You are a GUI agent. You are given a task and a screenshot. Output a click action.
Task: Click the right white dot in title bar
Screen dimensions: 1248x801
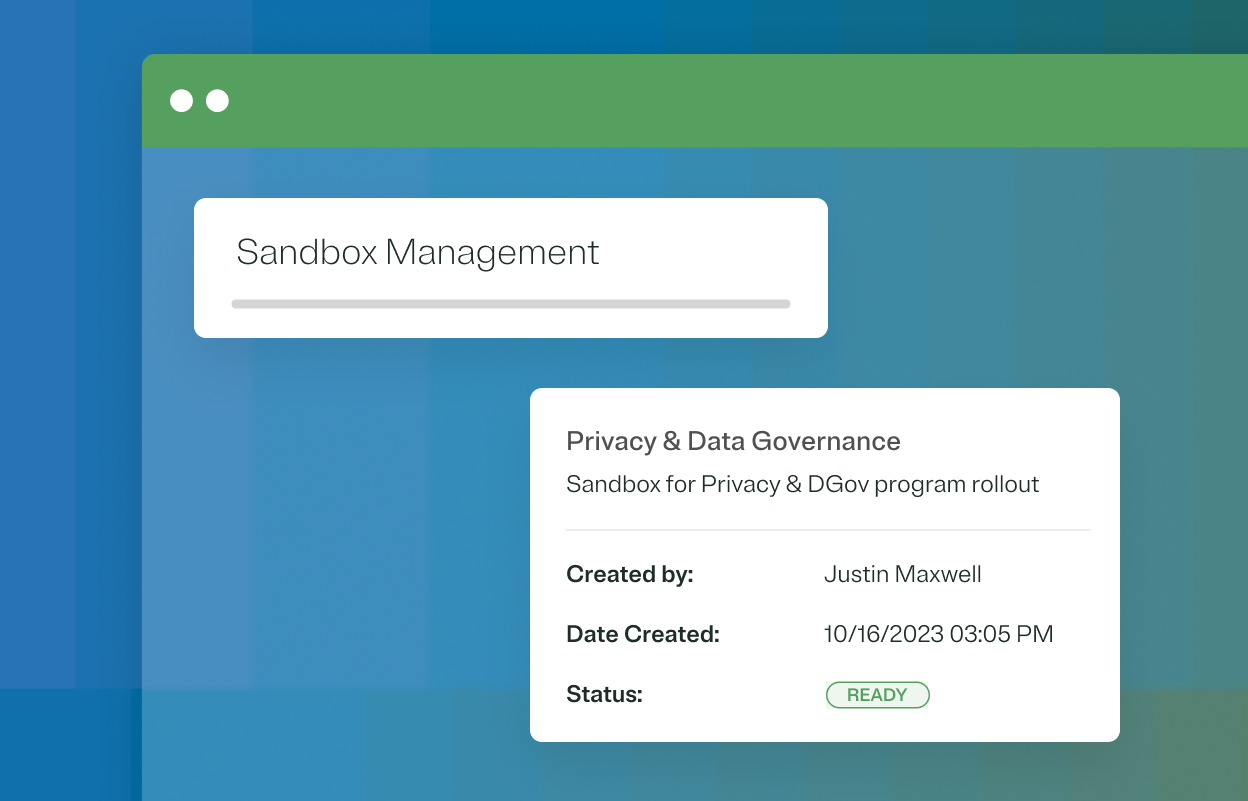217,101
